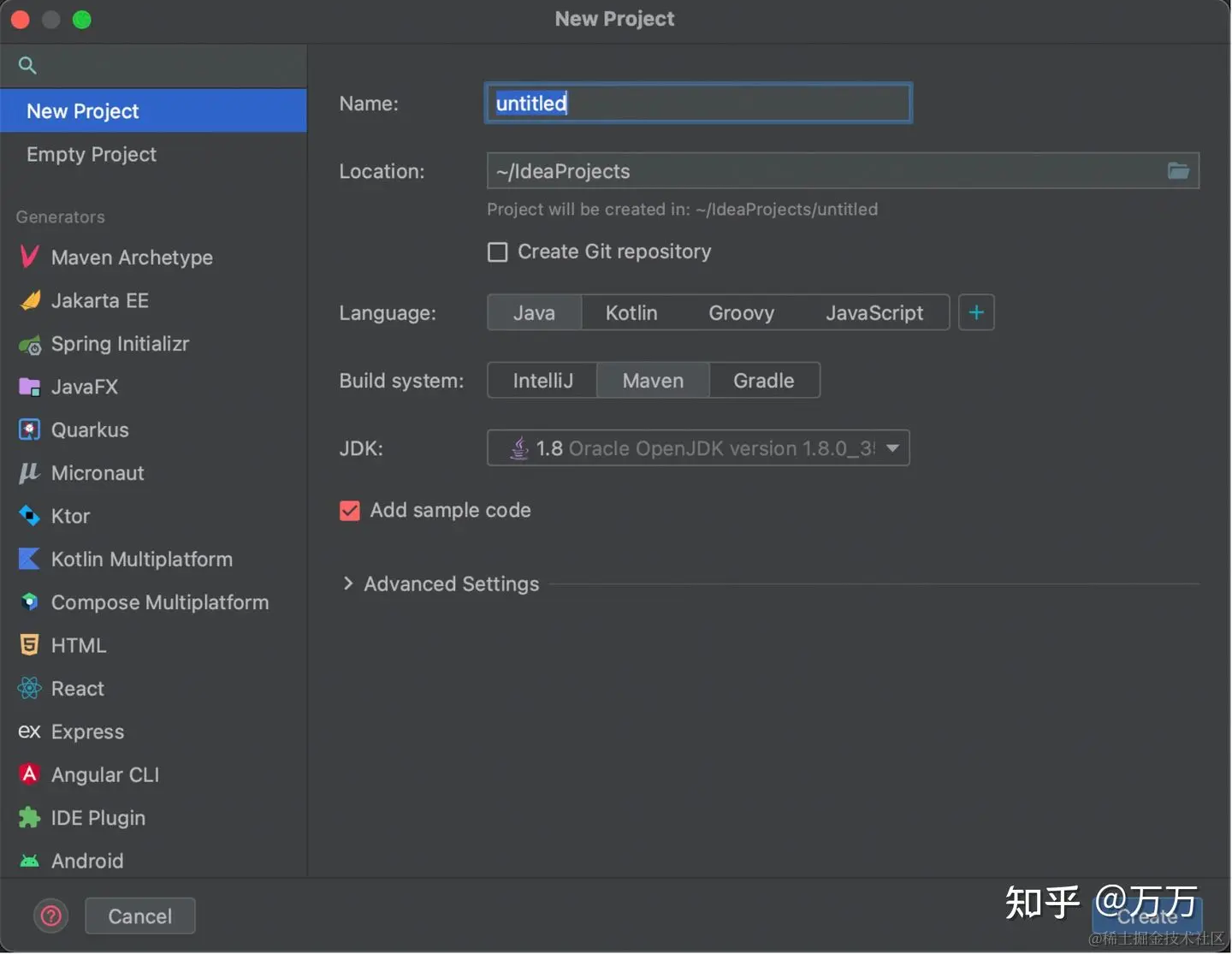Image resolution: width=1232 pixels, height=954 pixels.
Task: Select Empty Project in sidebar
Action: point(153,154)
